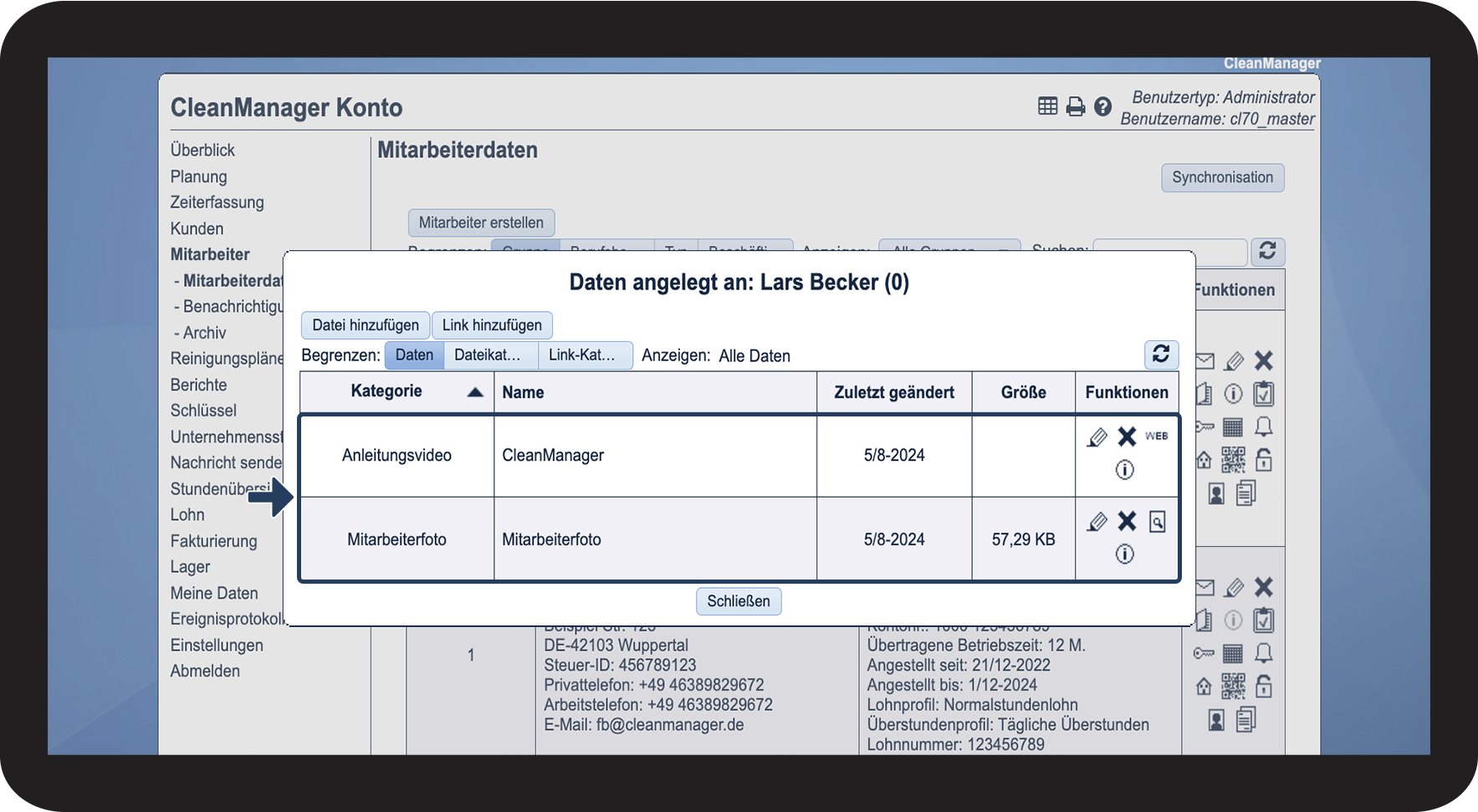This screenshot has height=812, width=1478.
Task: Close the dialog with Schließen button
Action: [x=739, y=601]
